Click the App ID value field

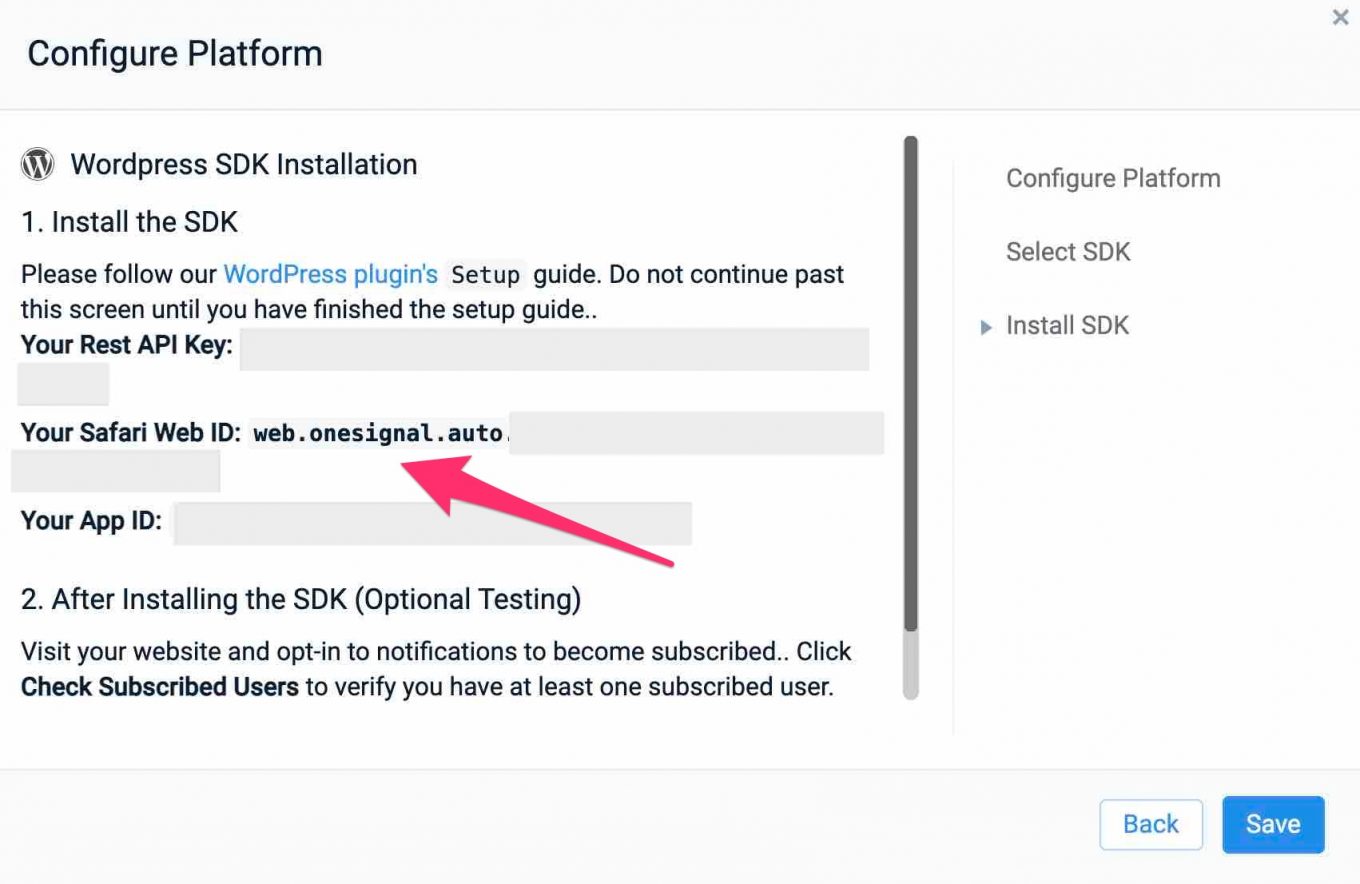(x=432, y=523)
